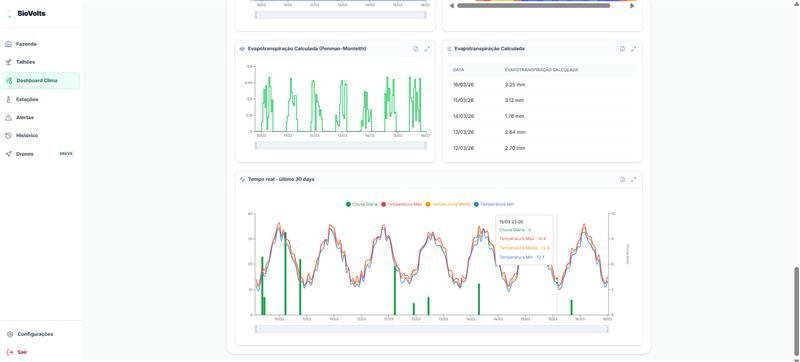Click the pulse icon beside Tempo real title
800x362 pixels.
(242, 179)
